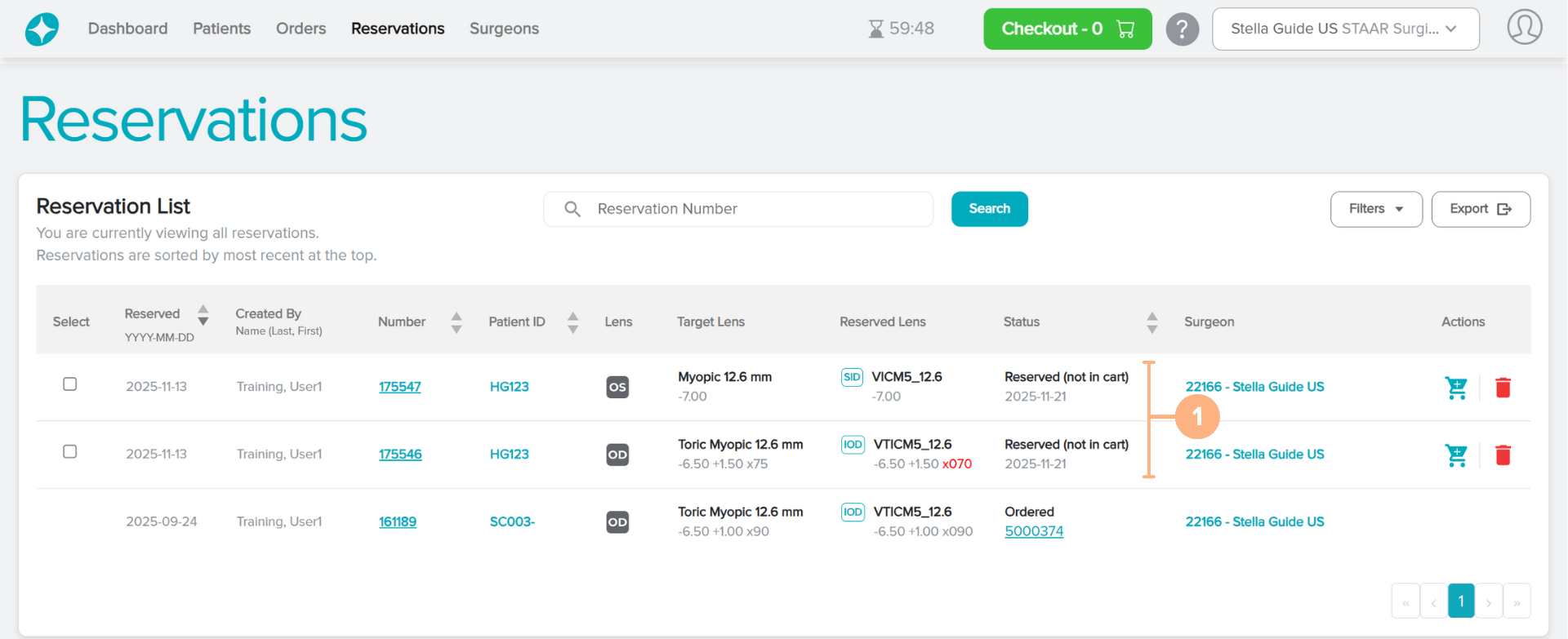1568x639 pixels.
Task: Open the user profile avatar icon
Action: click(x=1524, y=28)
